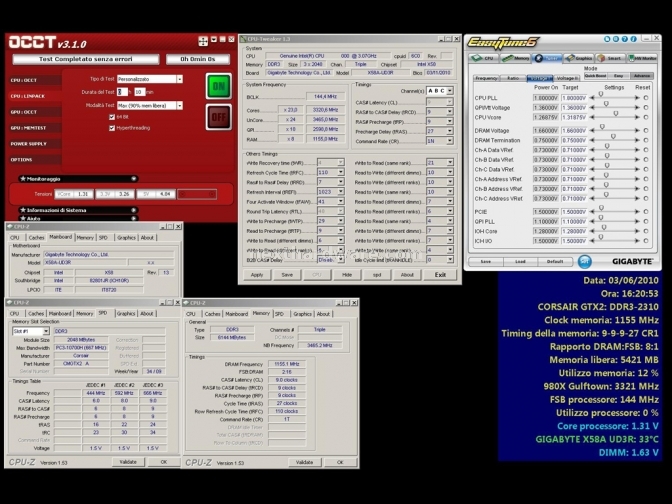672x504 pixels.
Task: Click the spd button in CPU-Tweaker
Action: coord(377,275)
